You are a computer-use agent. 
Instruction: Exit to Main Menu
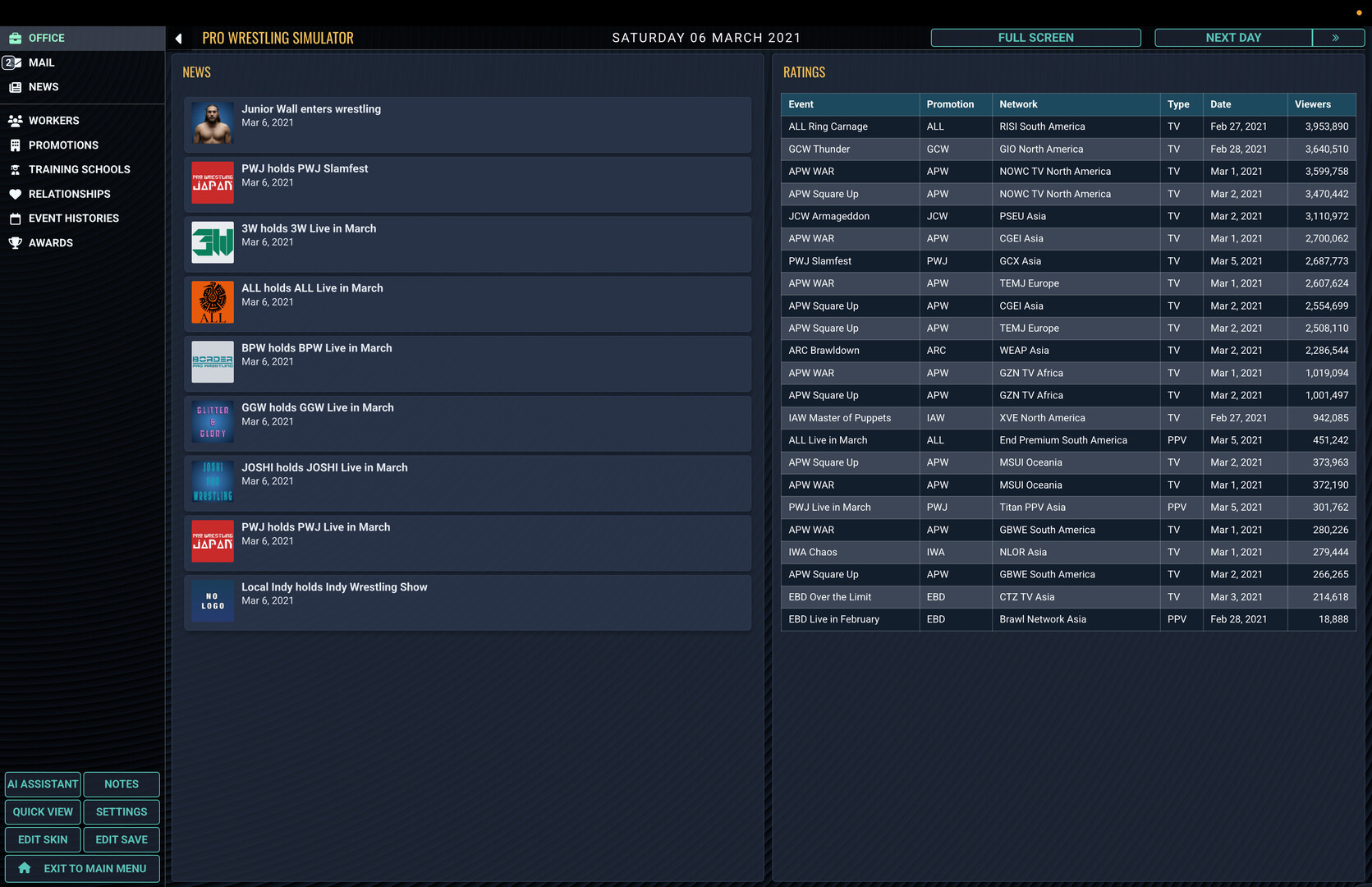(x=82, y=868)
